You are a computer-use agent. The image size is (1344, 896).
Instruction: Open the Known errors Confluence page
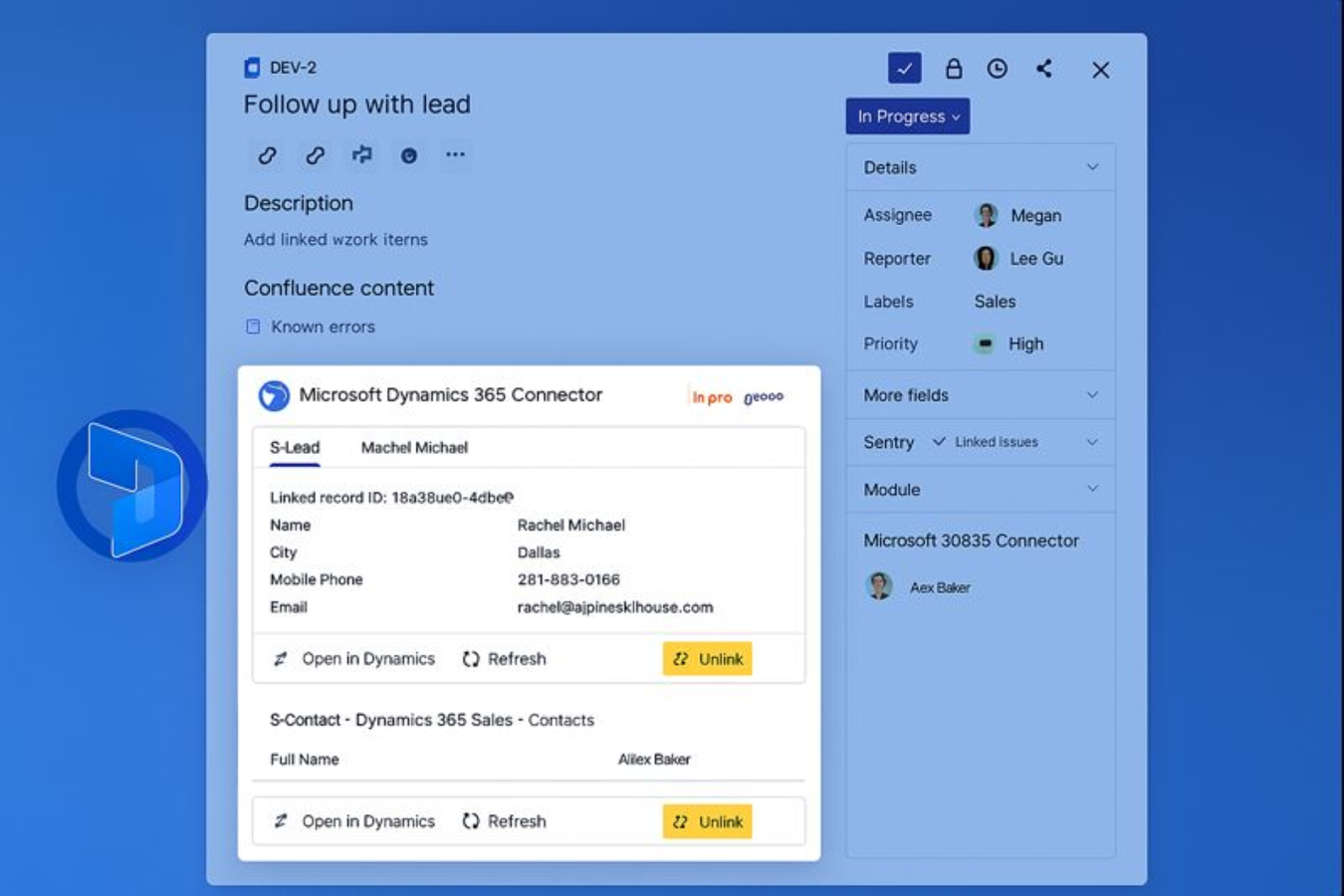[321, 327]
